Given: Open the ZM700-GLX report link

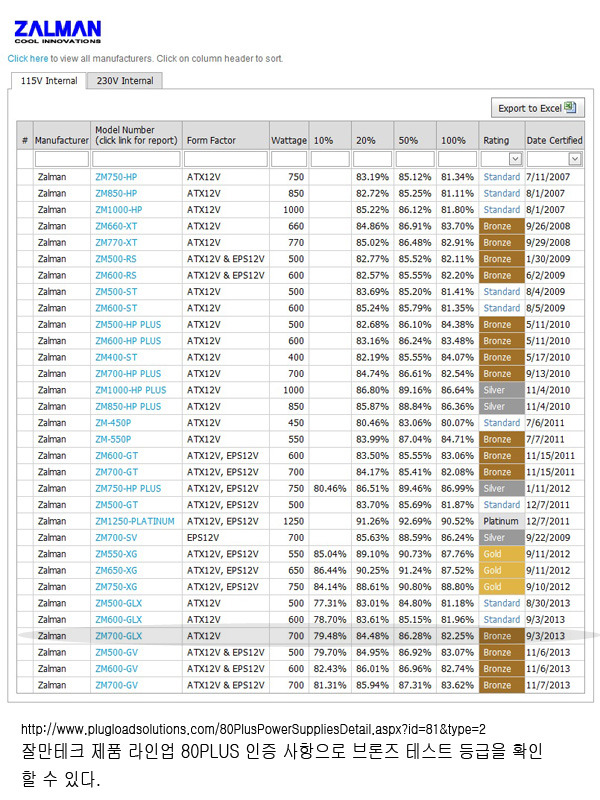Looking at the screenshot, I should (x=118, y=636).
